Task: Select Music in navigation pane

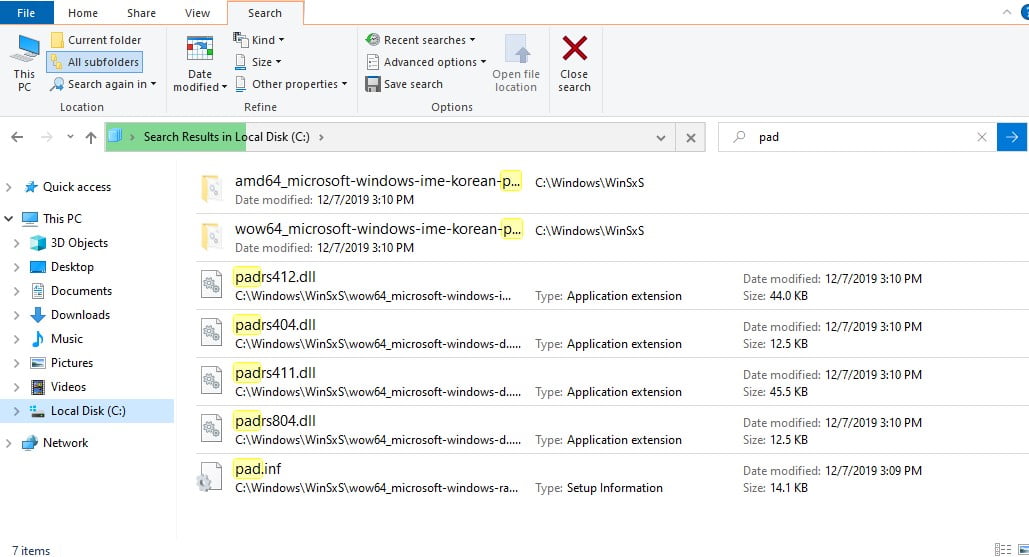Action: pos(67,339)
